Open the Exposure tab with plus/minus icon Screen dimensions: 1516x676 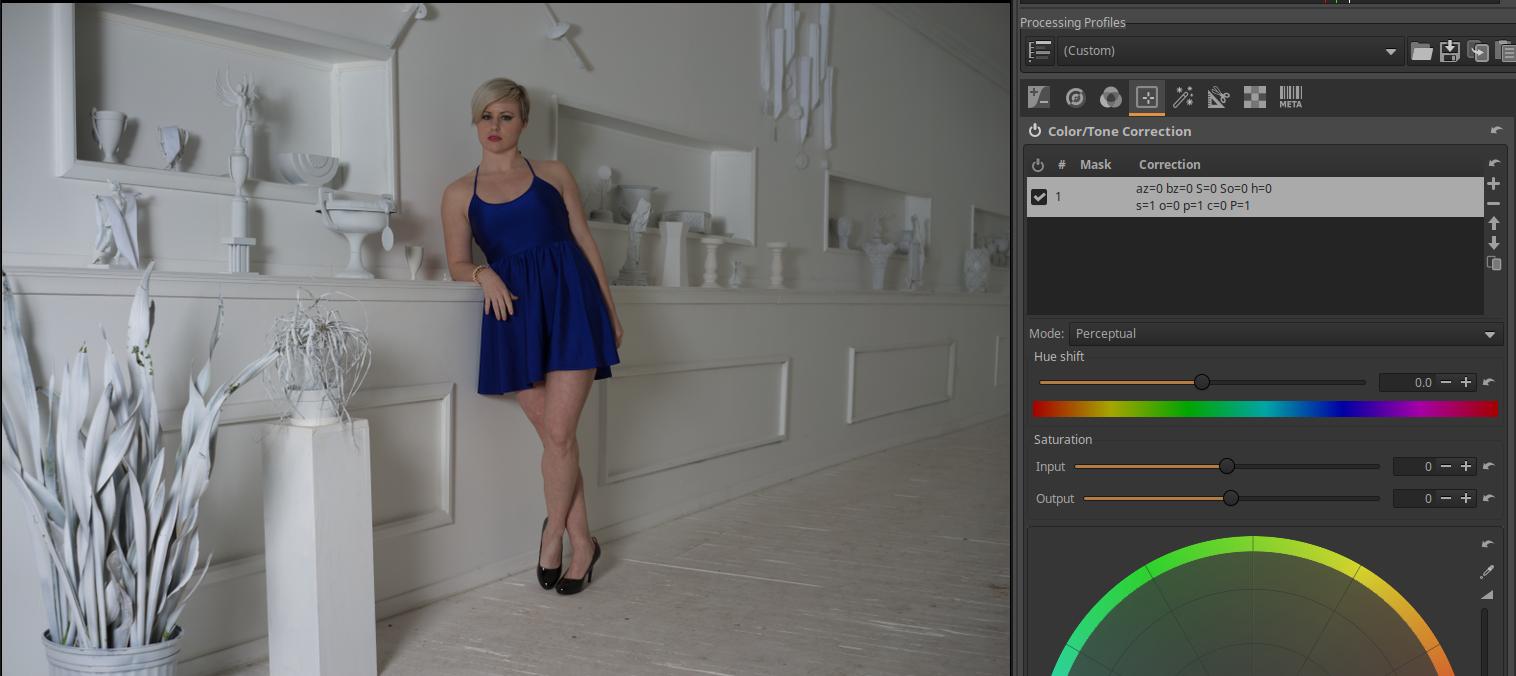pyautogui.click(x=1039, y=97)
